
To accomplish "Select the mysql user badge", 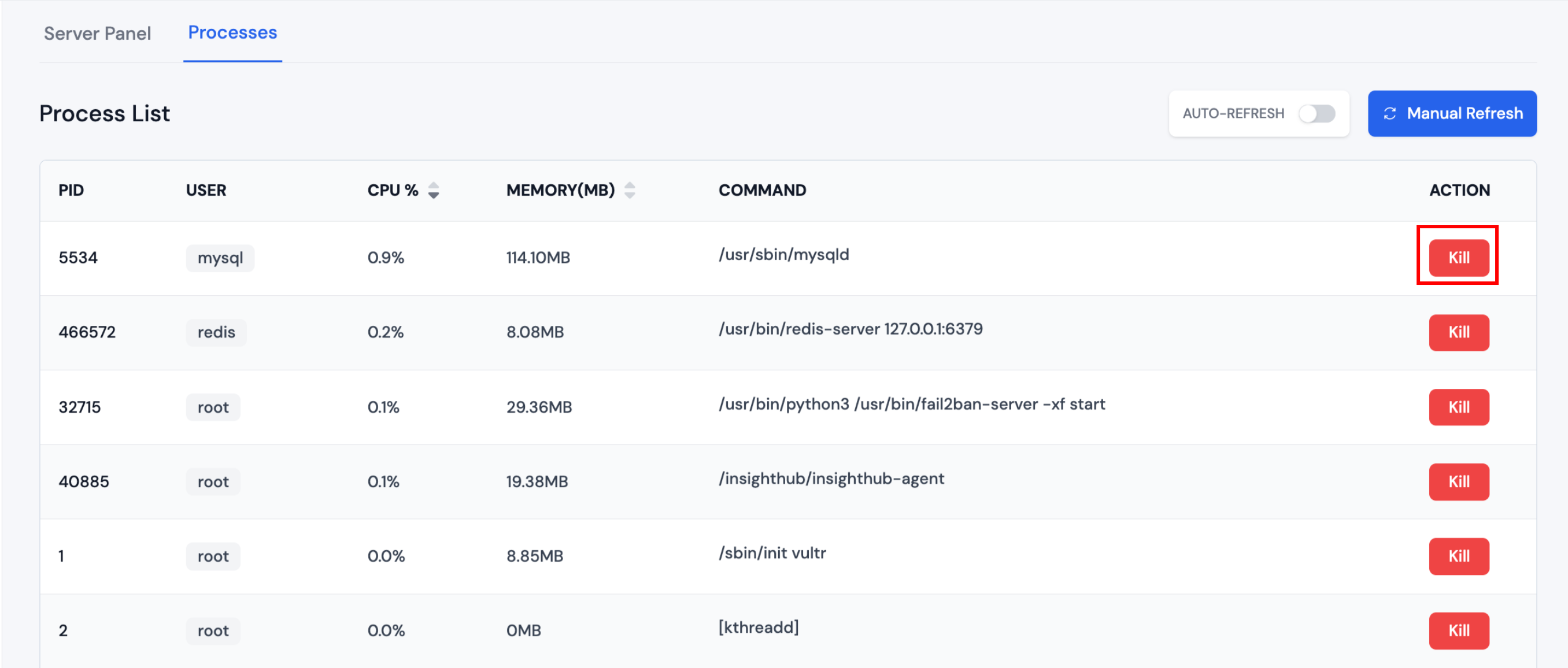I will point(220,258).
